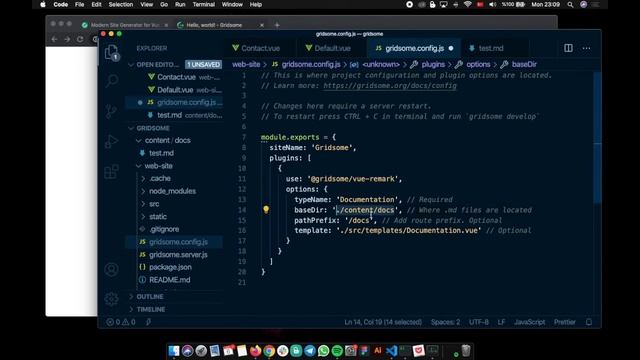Click the browser back arrow in Chrome window
Viewport: 640px width, 360px height.
54,39
